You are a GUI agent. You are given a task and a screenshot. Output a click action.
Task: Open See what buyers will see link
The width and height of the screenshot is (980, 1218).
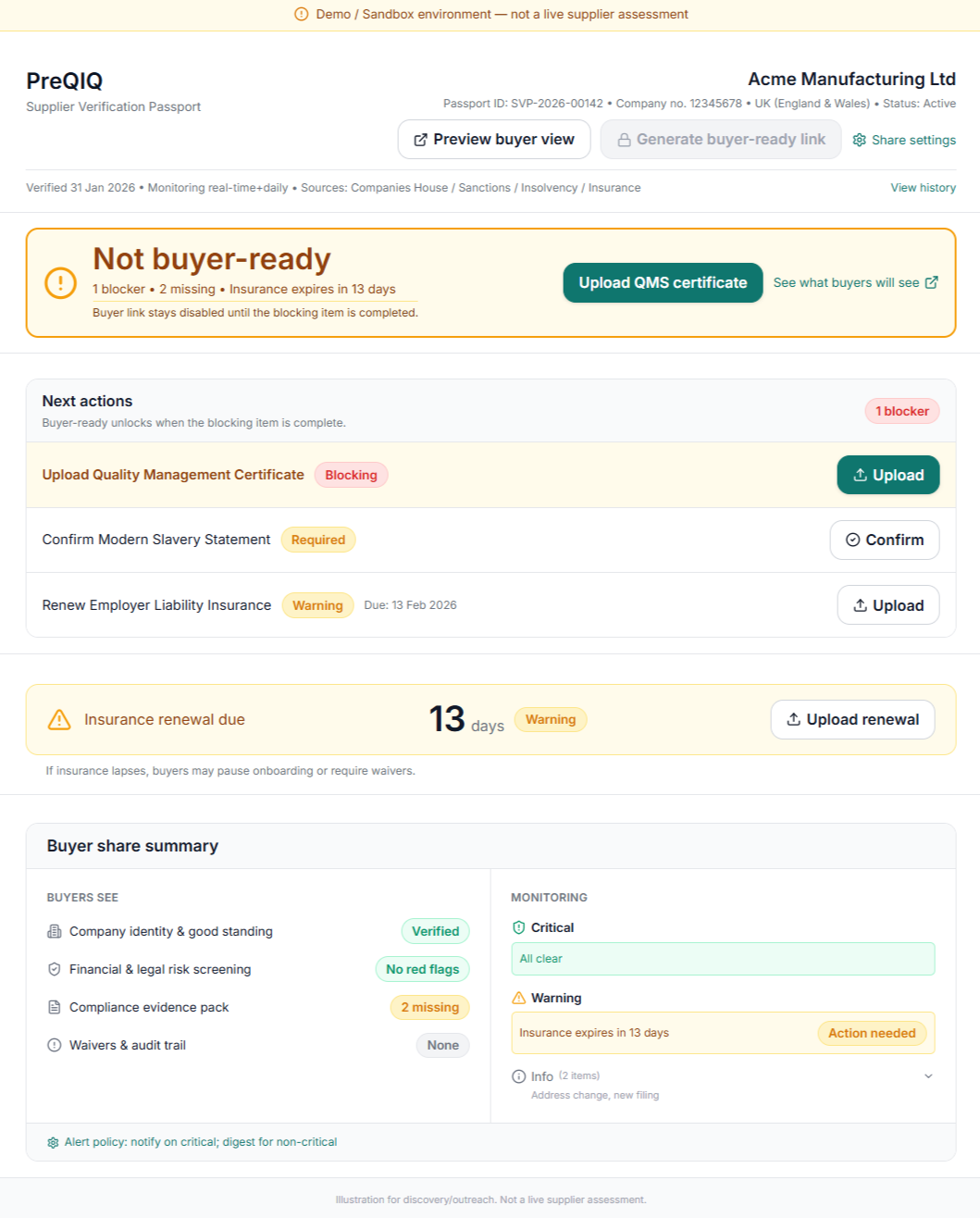(855, 283)
